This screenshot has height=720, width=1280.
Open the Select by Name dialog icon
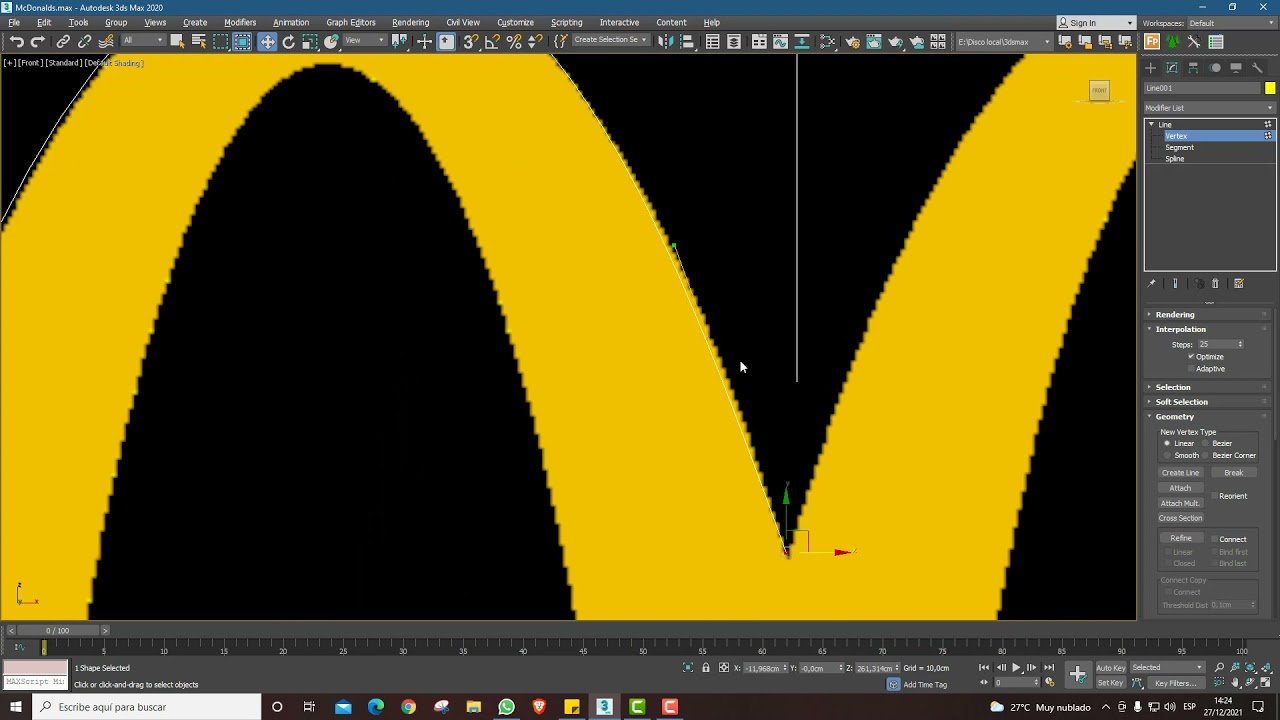(x=199, y=42)
